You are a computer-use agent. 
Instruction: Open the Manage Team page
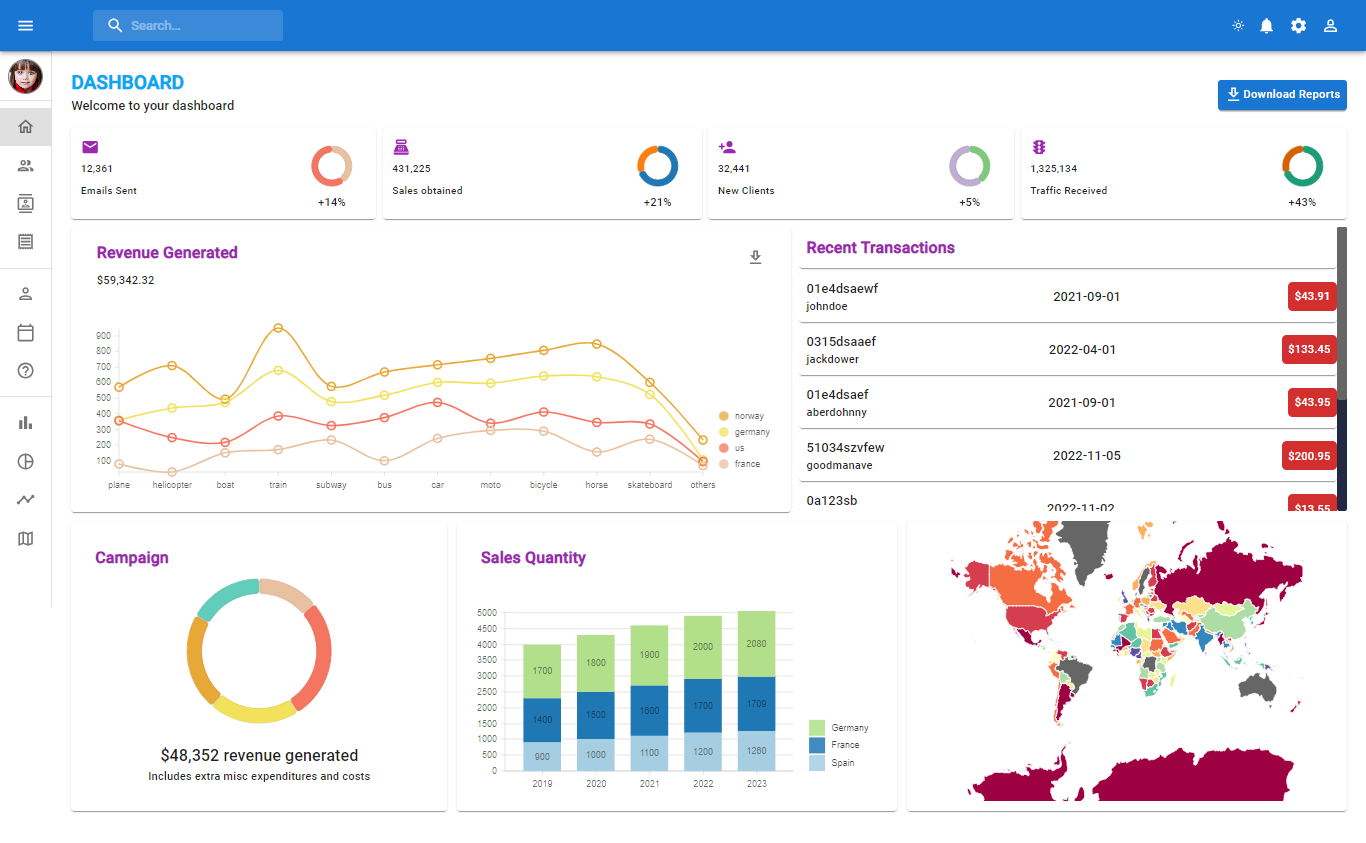[25, 165]
